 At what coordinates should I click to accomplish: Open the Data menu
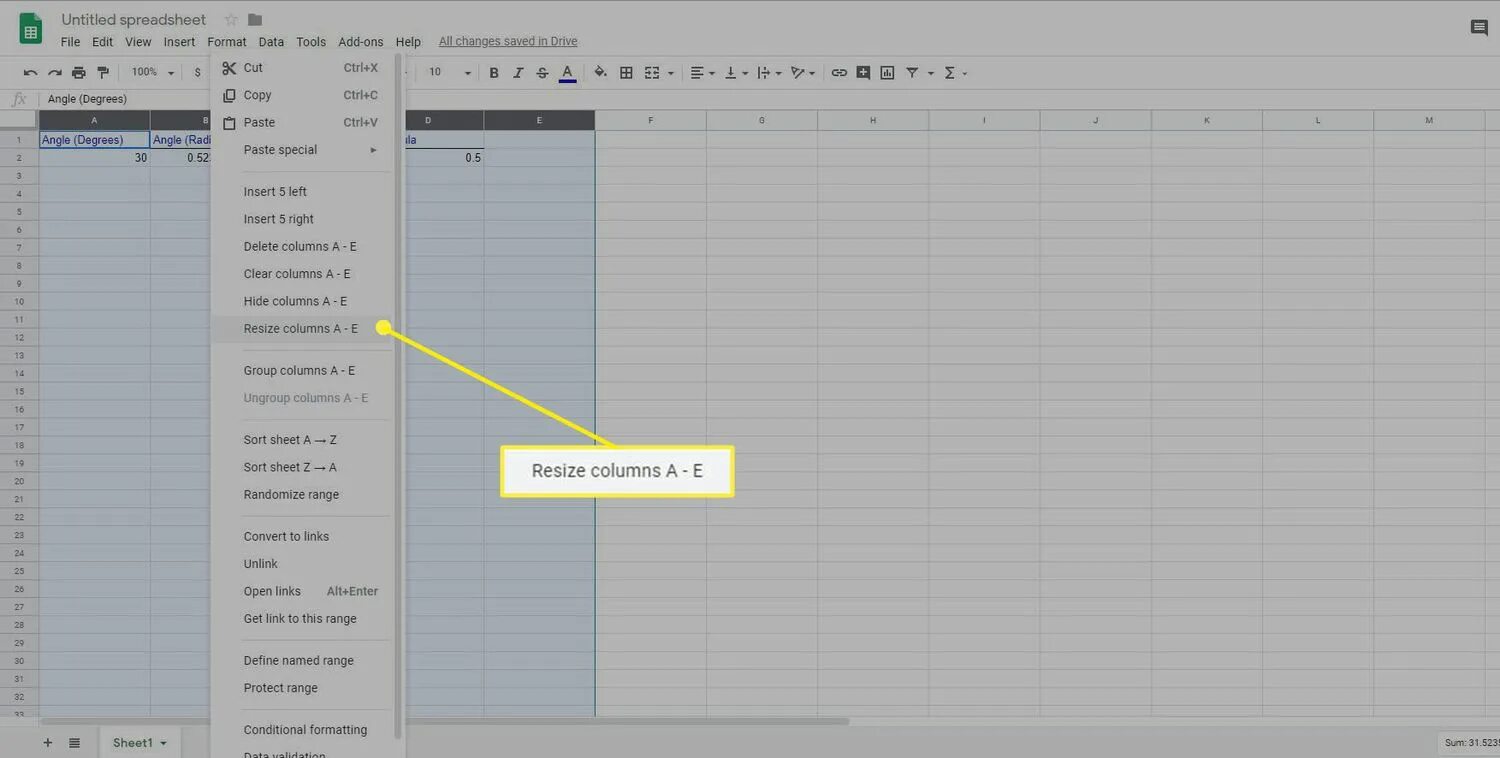point(271,42)
